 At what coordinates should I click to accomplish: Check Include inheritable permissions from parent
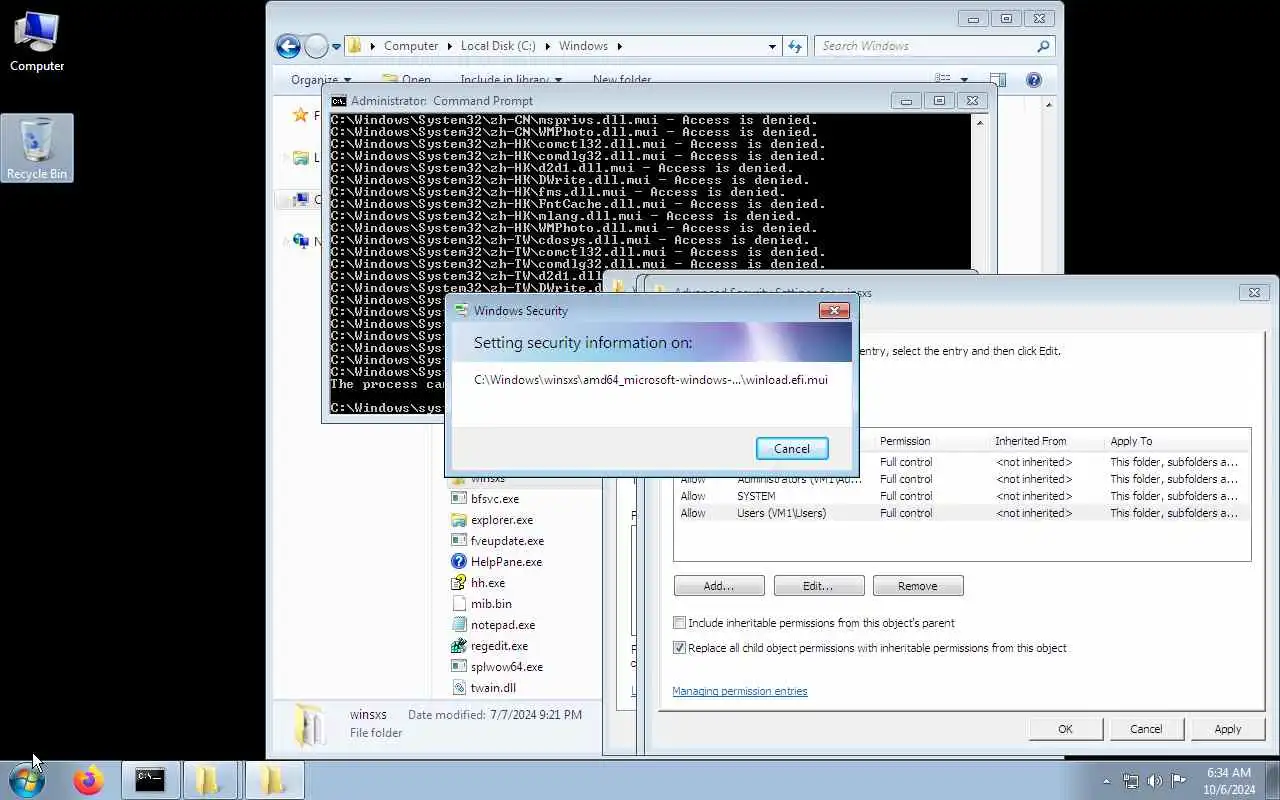tap(680, 623)
